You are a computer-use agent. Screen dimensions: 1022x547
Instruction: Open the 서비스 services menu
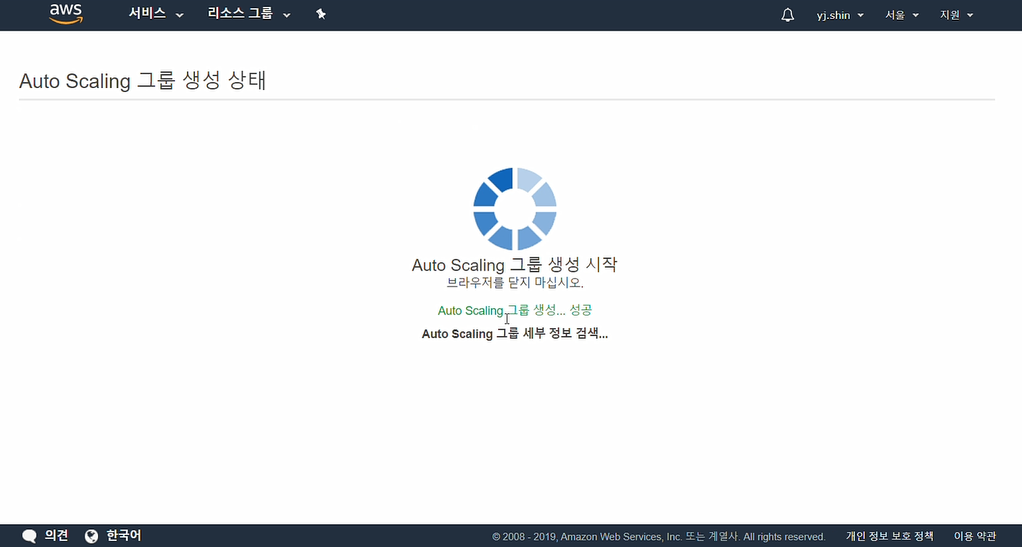(156, 14)
